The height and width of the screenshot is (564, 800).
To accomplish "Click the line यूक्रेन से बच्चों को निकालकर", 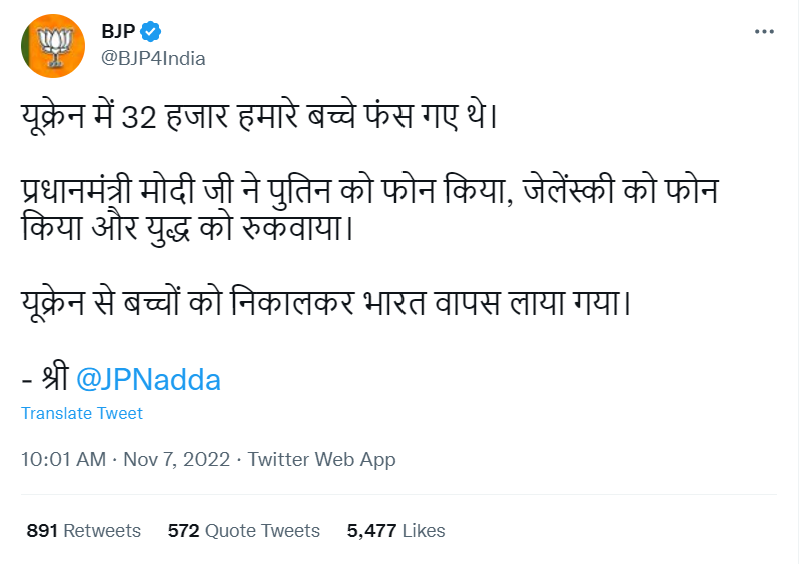I will [x=327, y=304].
